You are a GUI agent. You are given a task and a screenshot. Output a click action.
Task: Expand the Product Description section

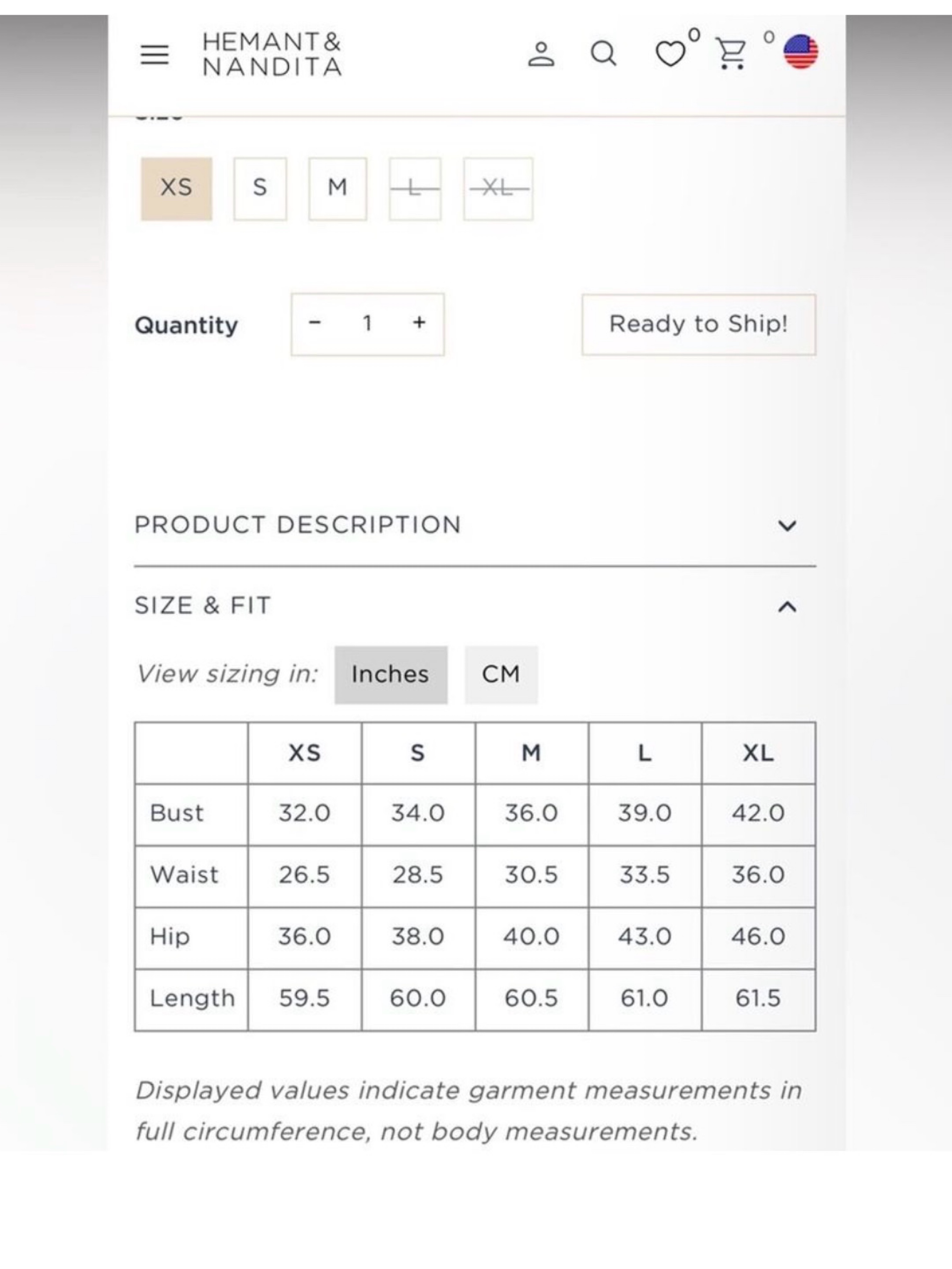coord(474,525)
